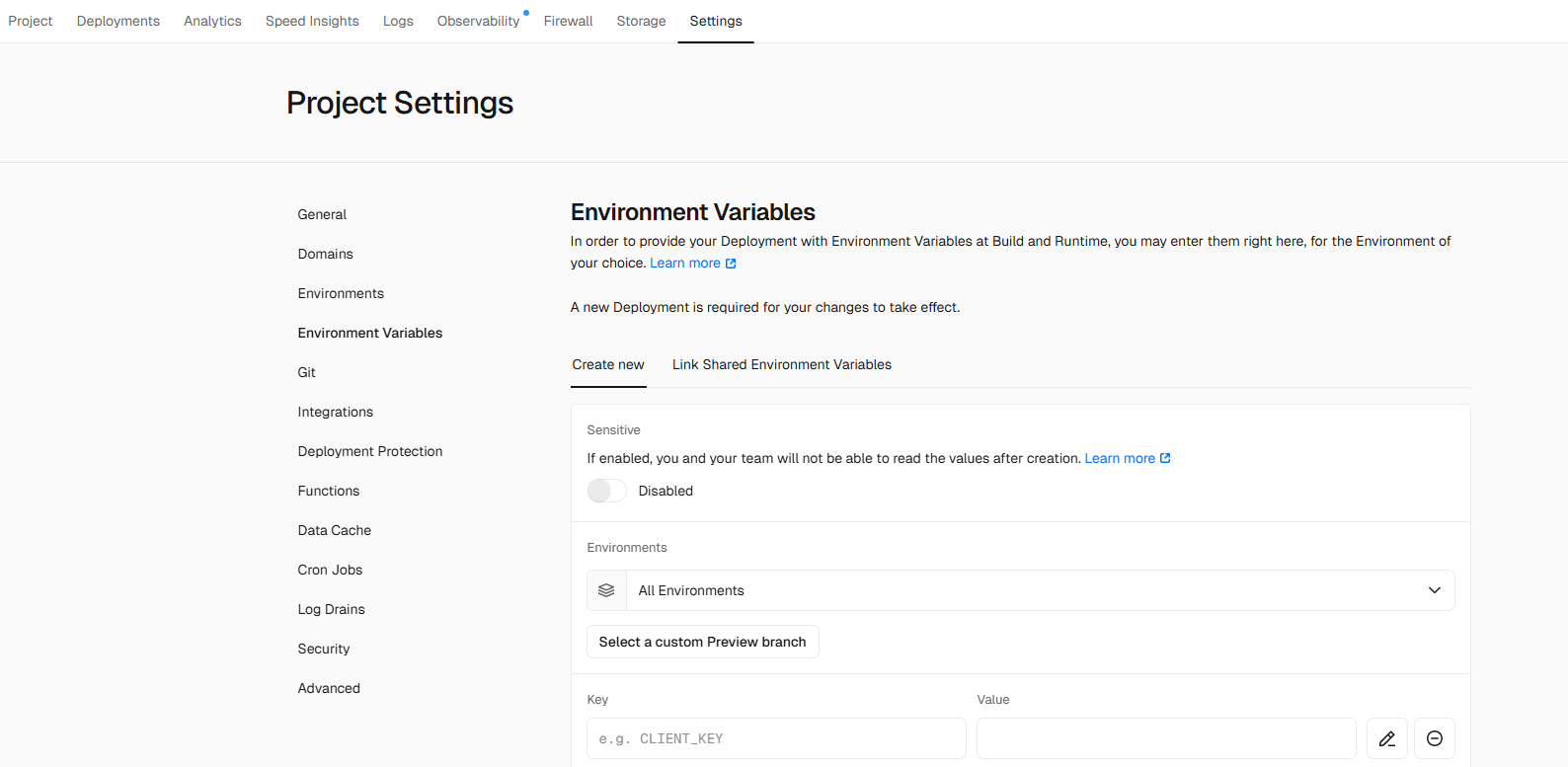This screenshot has height=767, width=1568.
Task: Open the Observability tab
Action: pos(478,21)
